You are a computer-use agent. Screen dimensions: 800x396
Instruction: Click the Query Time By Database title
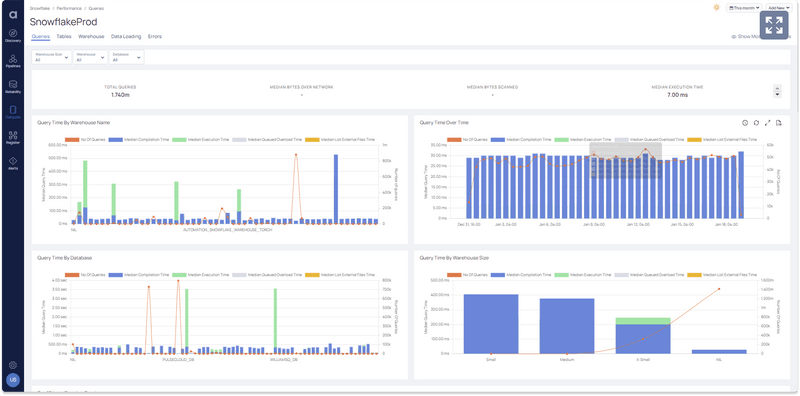(x=65, y=258)
